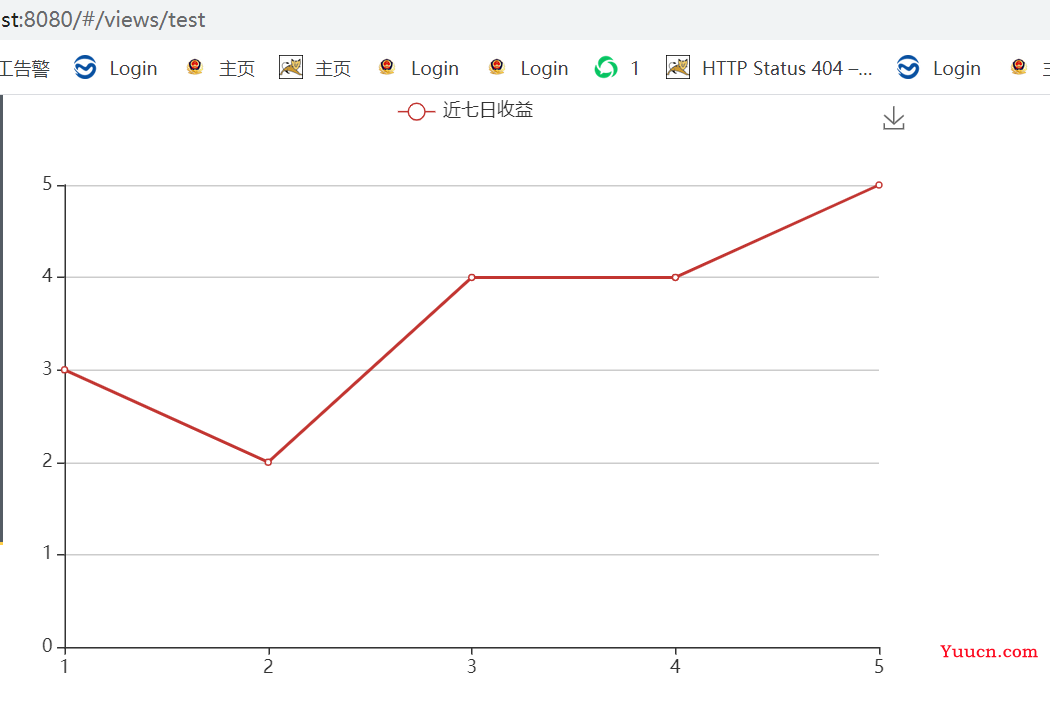1050x706 pixels.
Task: Click the green swirl favicon beside 1
Action: (x=606, y=68)
